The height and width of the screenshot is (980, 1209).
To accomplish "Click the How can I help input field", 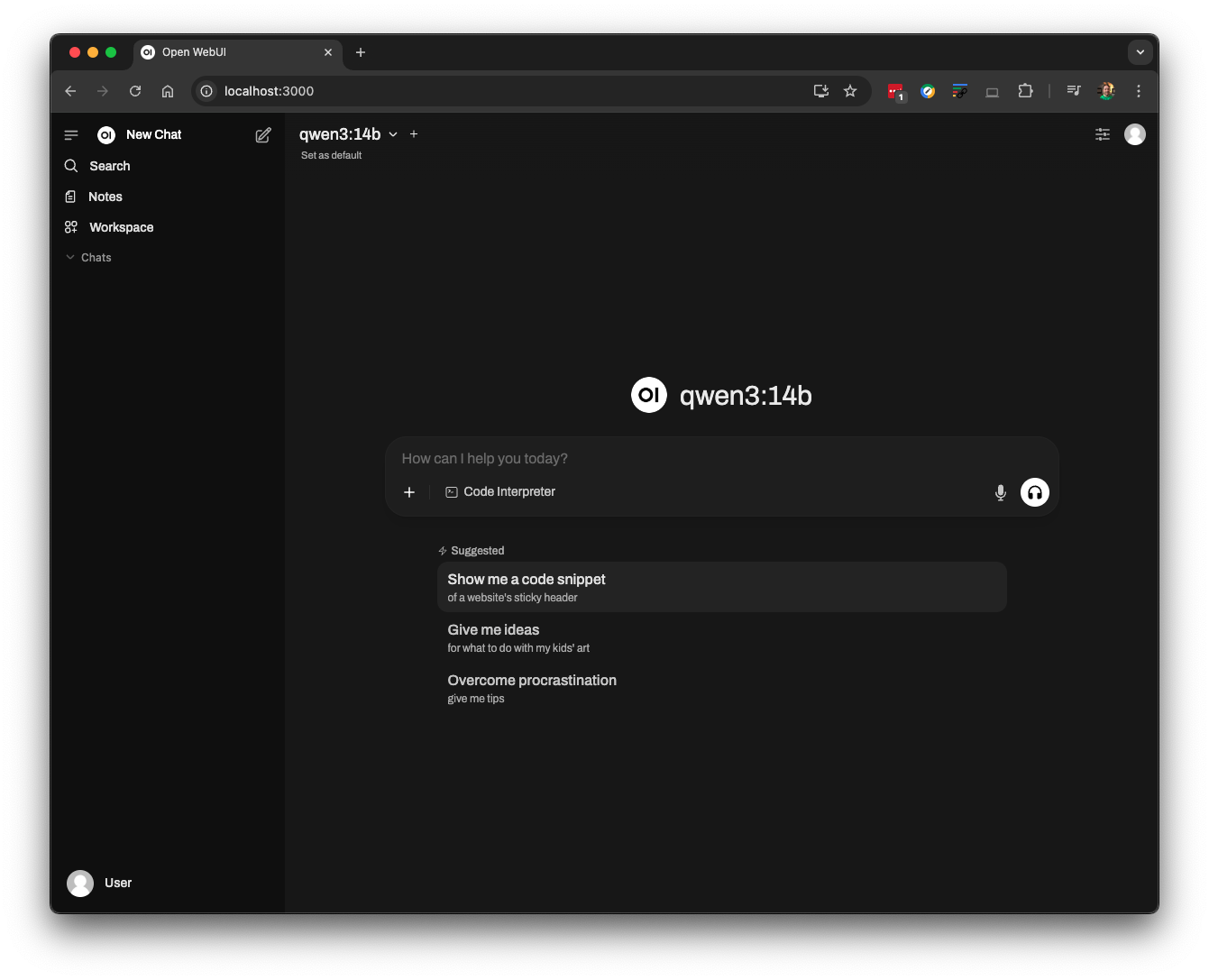I will tap(685, 459).
